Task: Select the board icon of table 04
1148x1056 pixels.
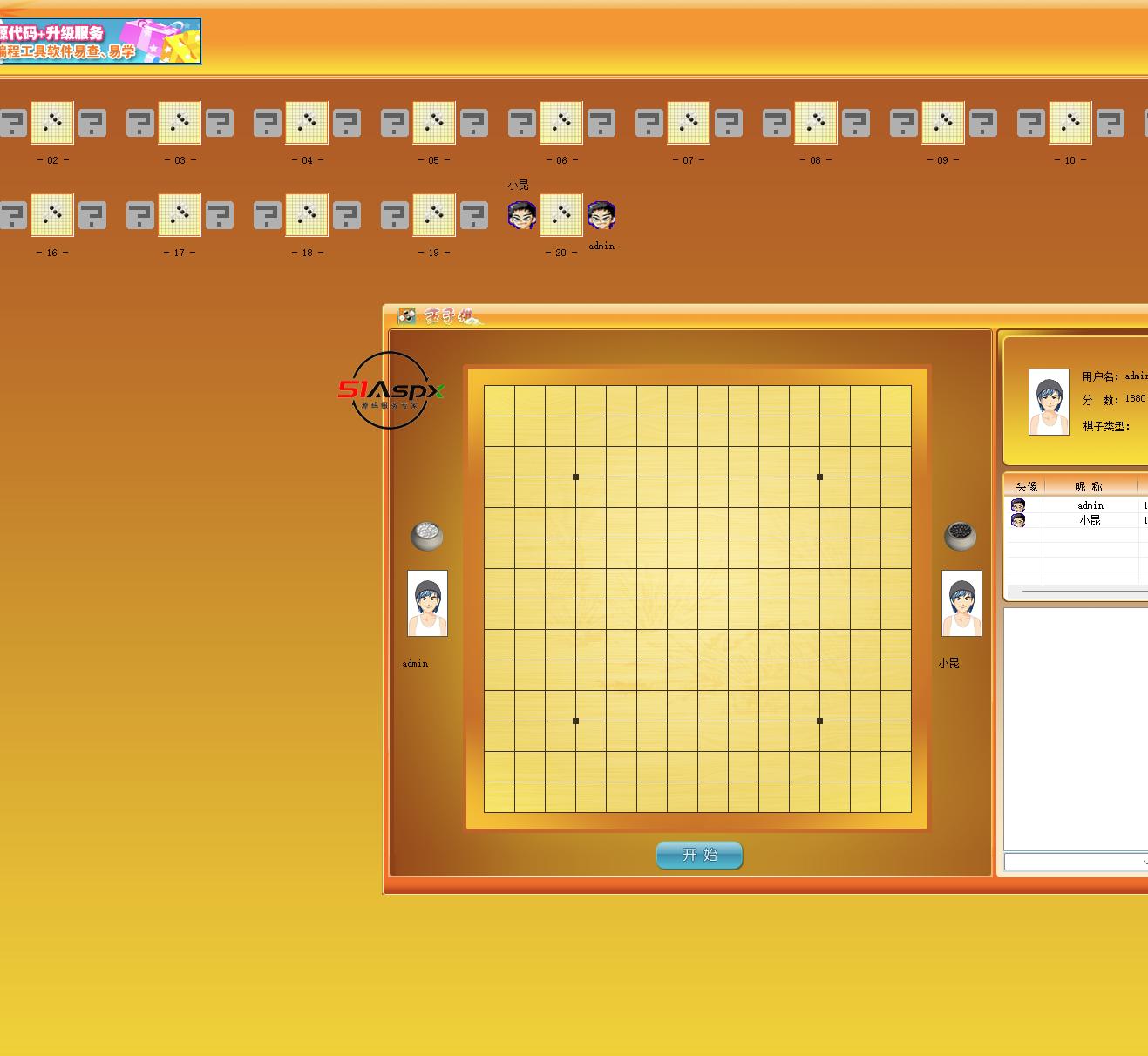Action: [307, 123]
